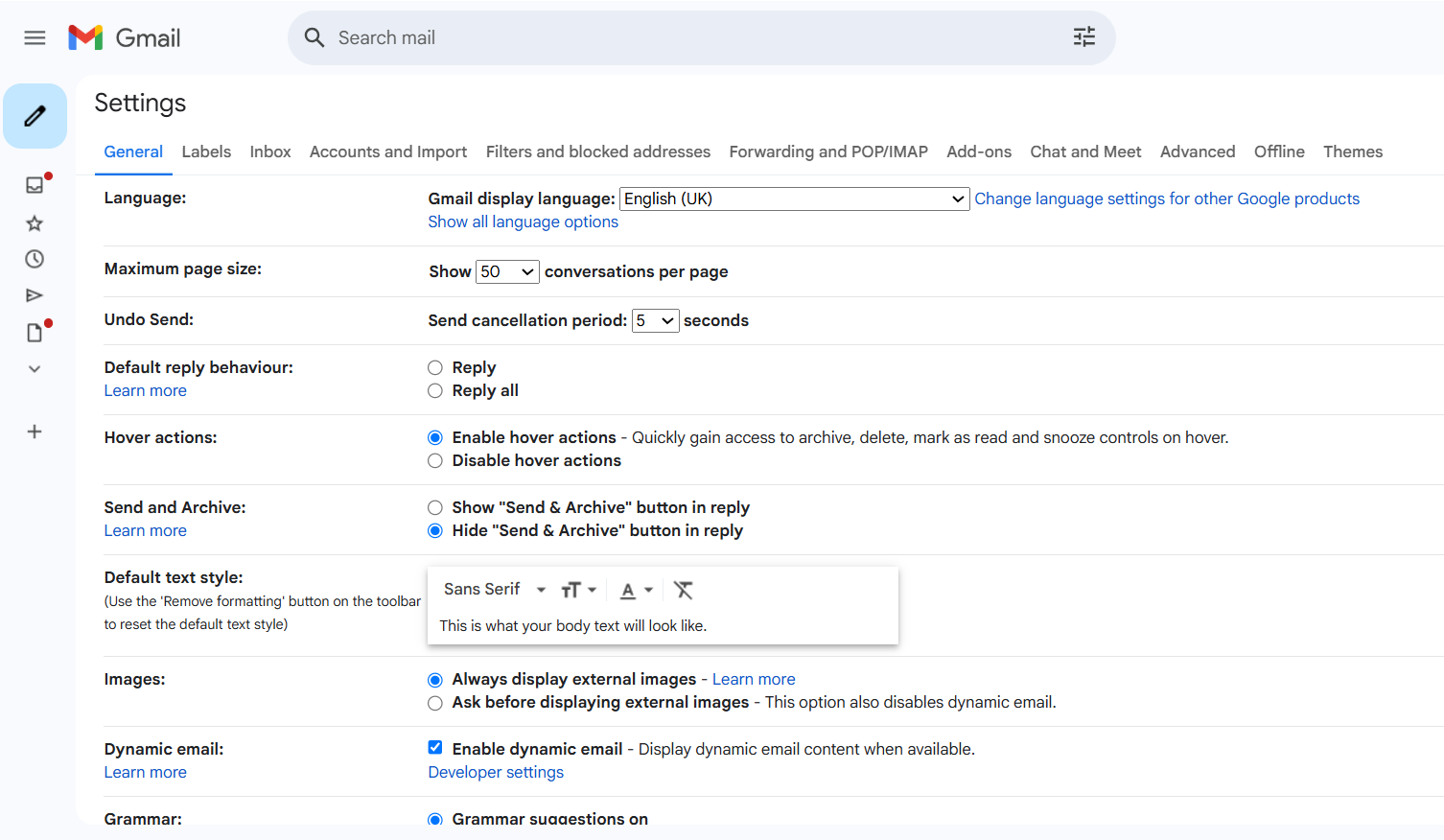Open the text colour picker
Screen dimensions: 1444x840
(x=636, y=590)
